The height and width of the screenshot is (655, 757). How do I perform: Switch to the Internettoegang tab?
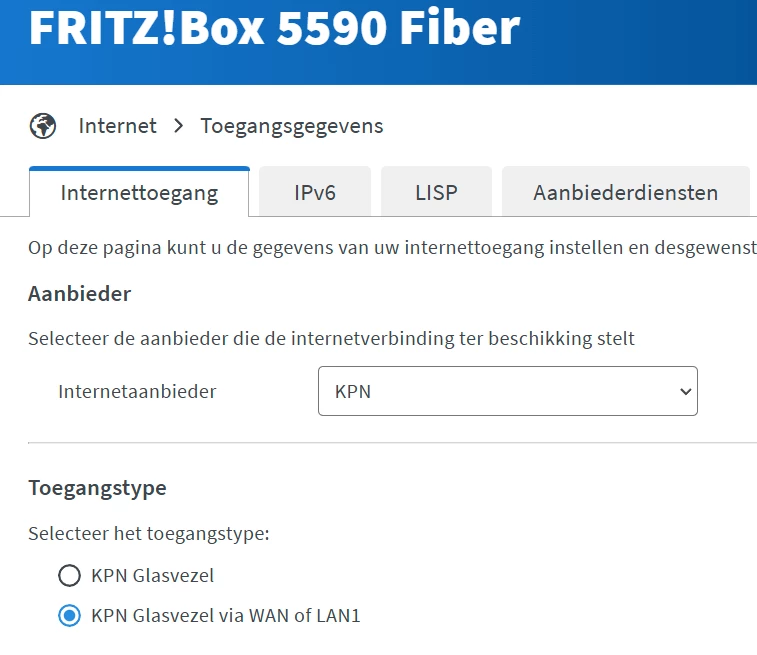tap(140, 192)
